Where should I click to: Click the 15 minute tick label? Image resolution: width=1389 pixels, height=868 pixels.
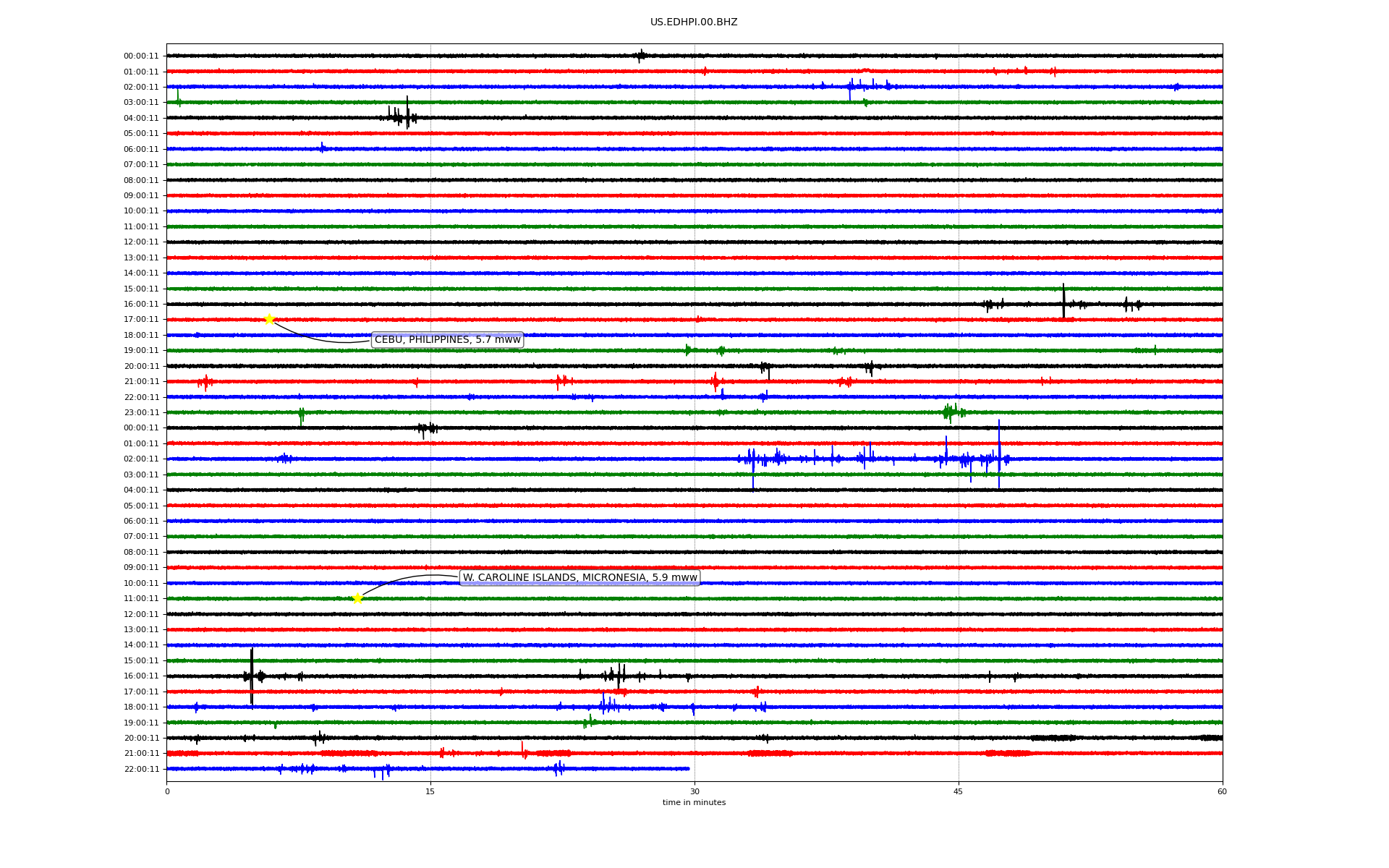(430, 791)
